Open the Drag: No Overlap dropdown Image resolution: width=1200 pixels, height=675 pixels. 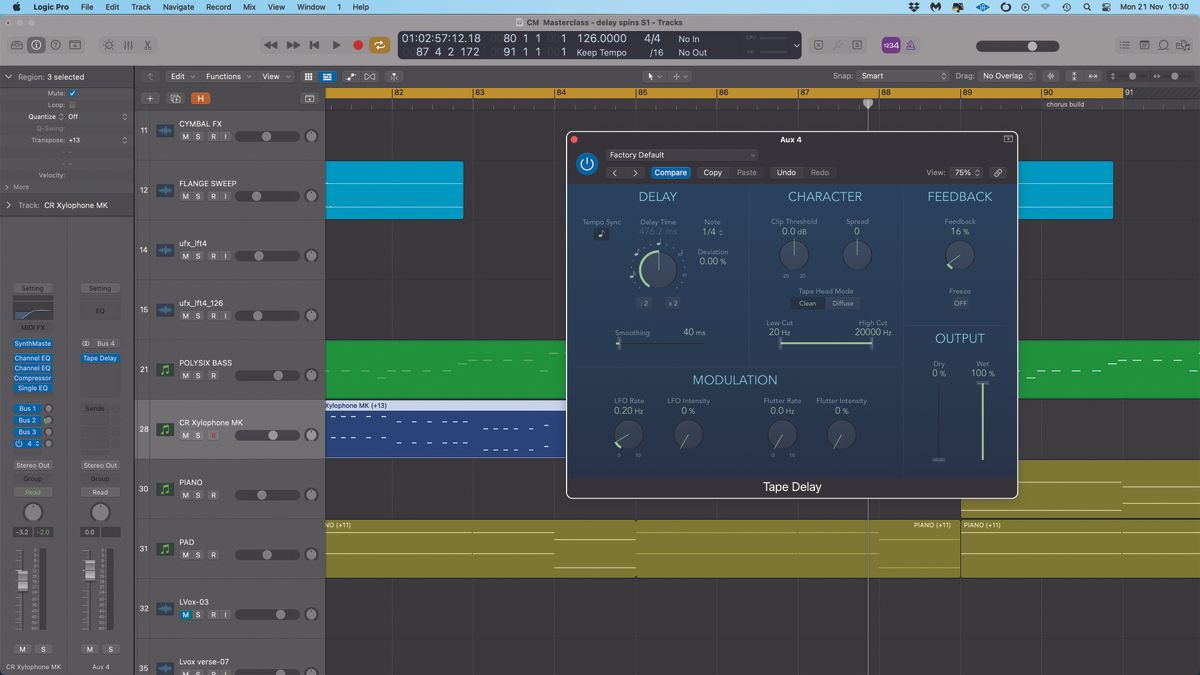click(1005, 75)
